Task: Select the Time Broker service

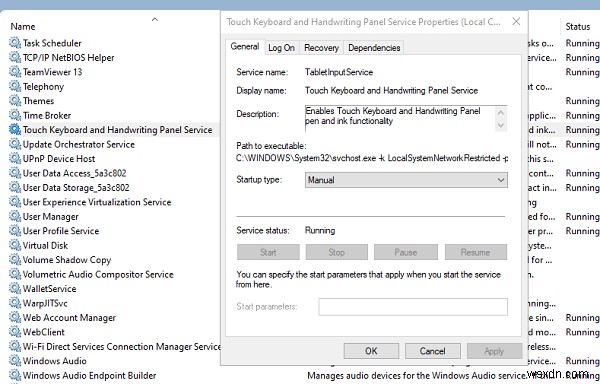Action: point(47,116)
